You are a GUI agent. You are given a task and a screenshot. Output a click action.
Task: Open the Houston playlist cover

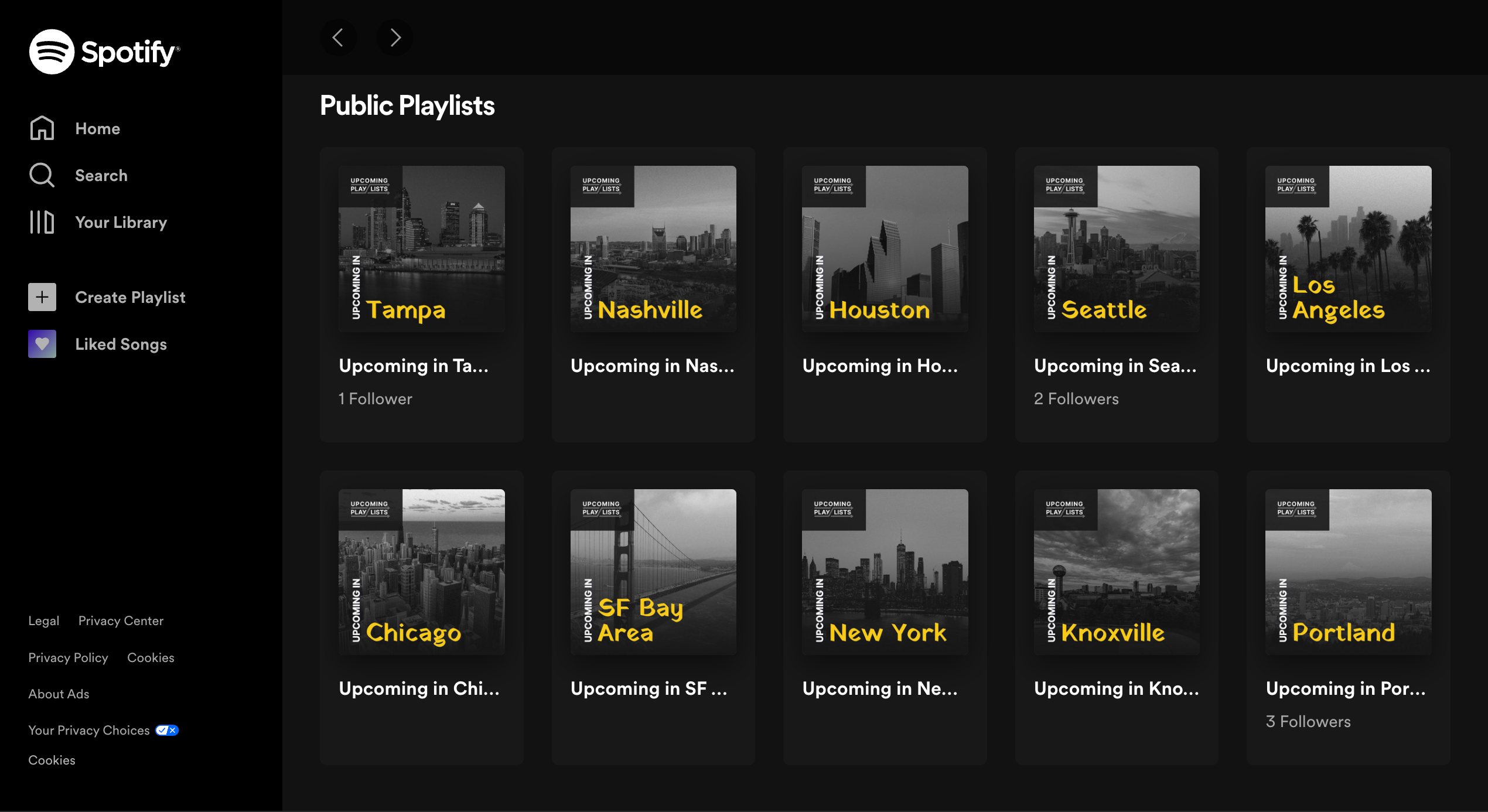click(885, 249)
